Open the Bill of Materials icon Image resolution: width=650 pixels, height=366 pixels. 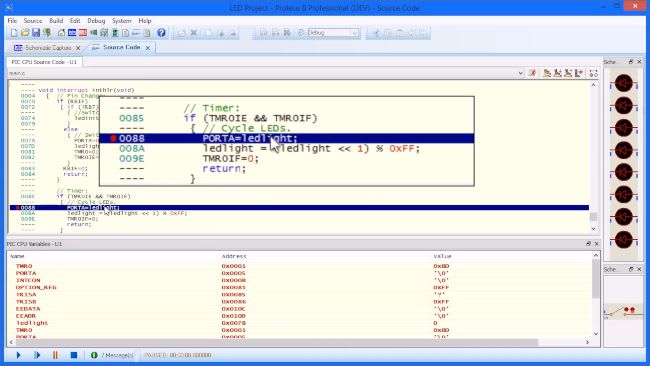click(x=125, y=33)
